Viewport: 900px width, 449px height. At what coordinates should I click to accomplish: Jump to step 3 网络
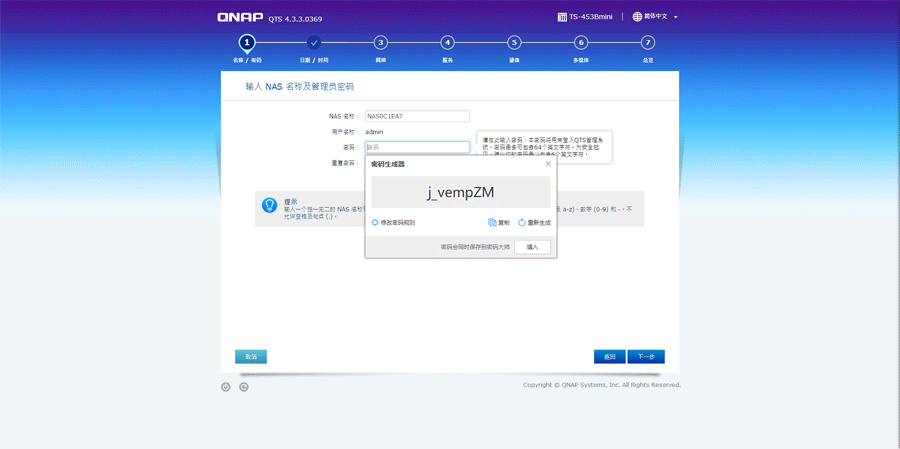point(381,43)
